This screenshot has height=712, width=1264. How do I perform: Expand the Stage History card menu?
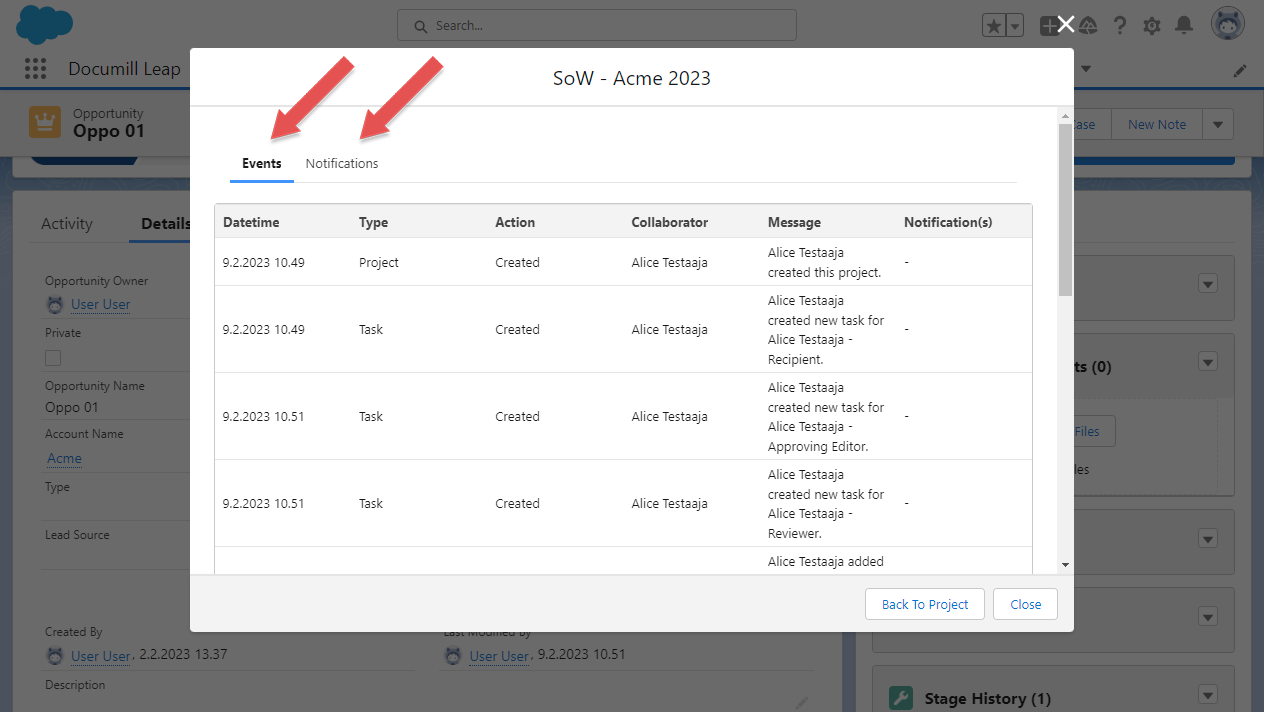1208,696
